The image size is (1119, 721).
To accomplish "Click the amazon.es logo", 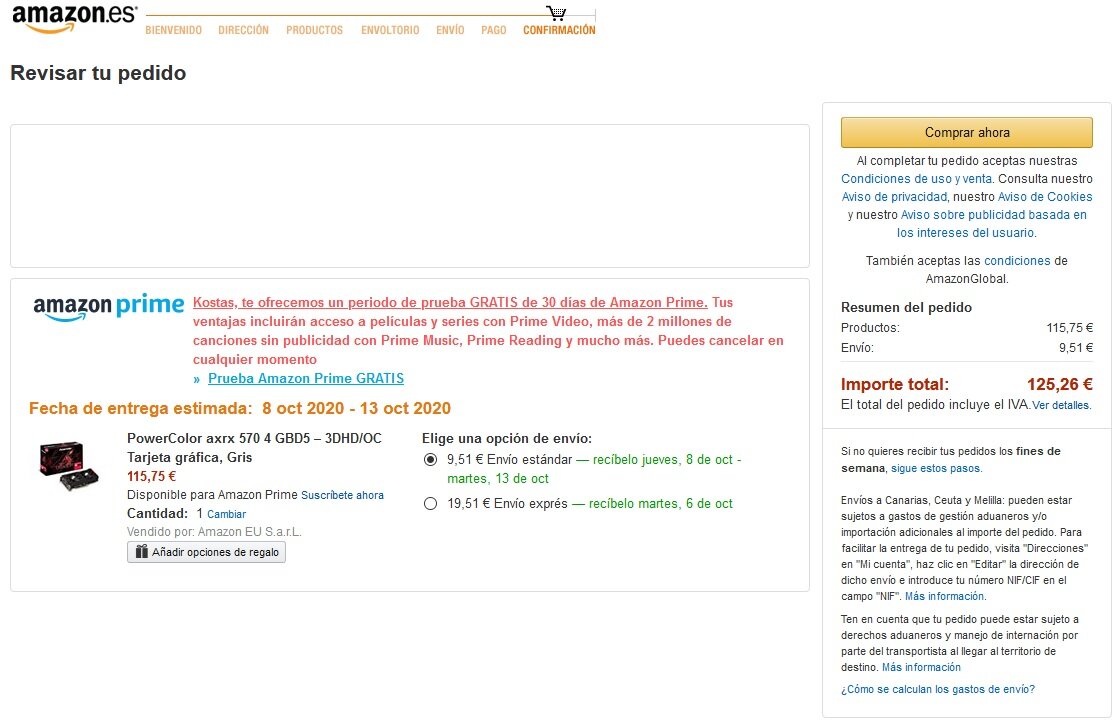I will (x=74, y=19).
